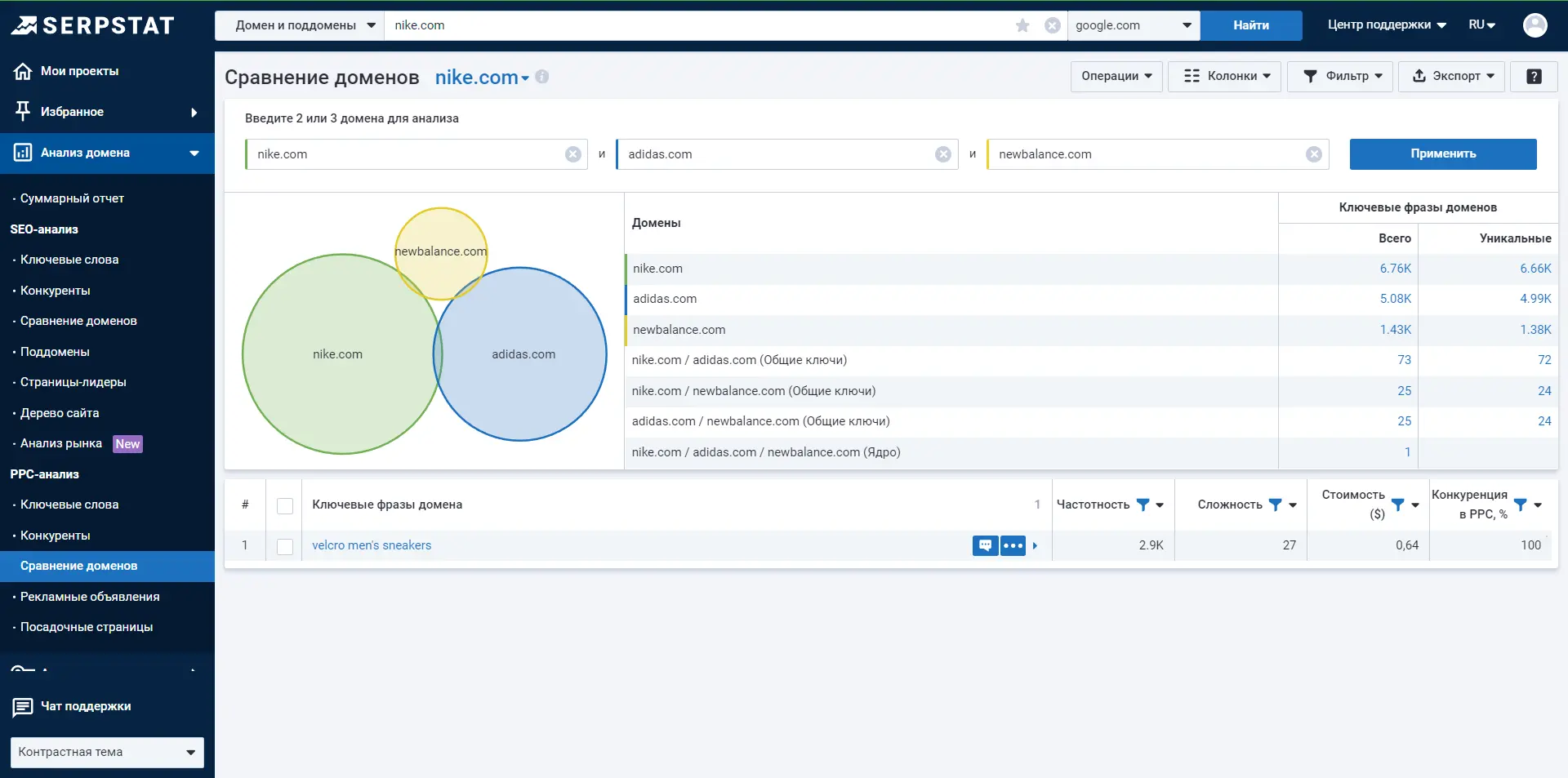Open Конкуренты under SEO-анализ in sidebar
This screenshot has width=1568, height=778.
coord(56,291)
